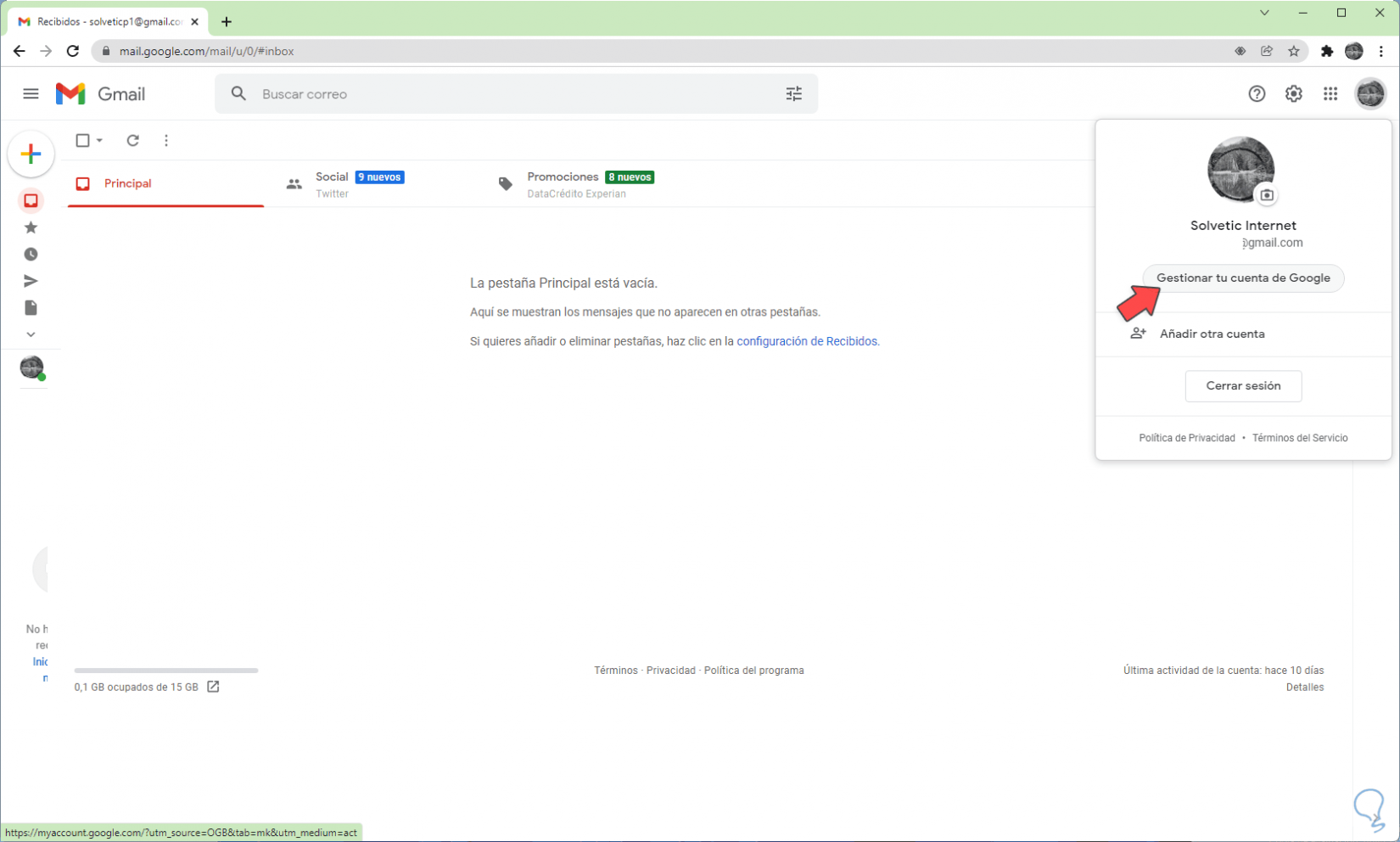Click the browser address bar URL
This screenshot has height=842, width=1400.
click(x=207, y=51)
